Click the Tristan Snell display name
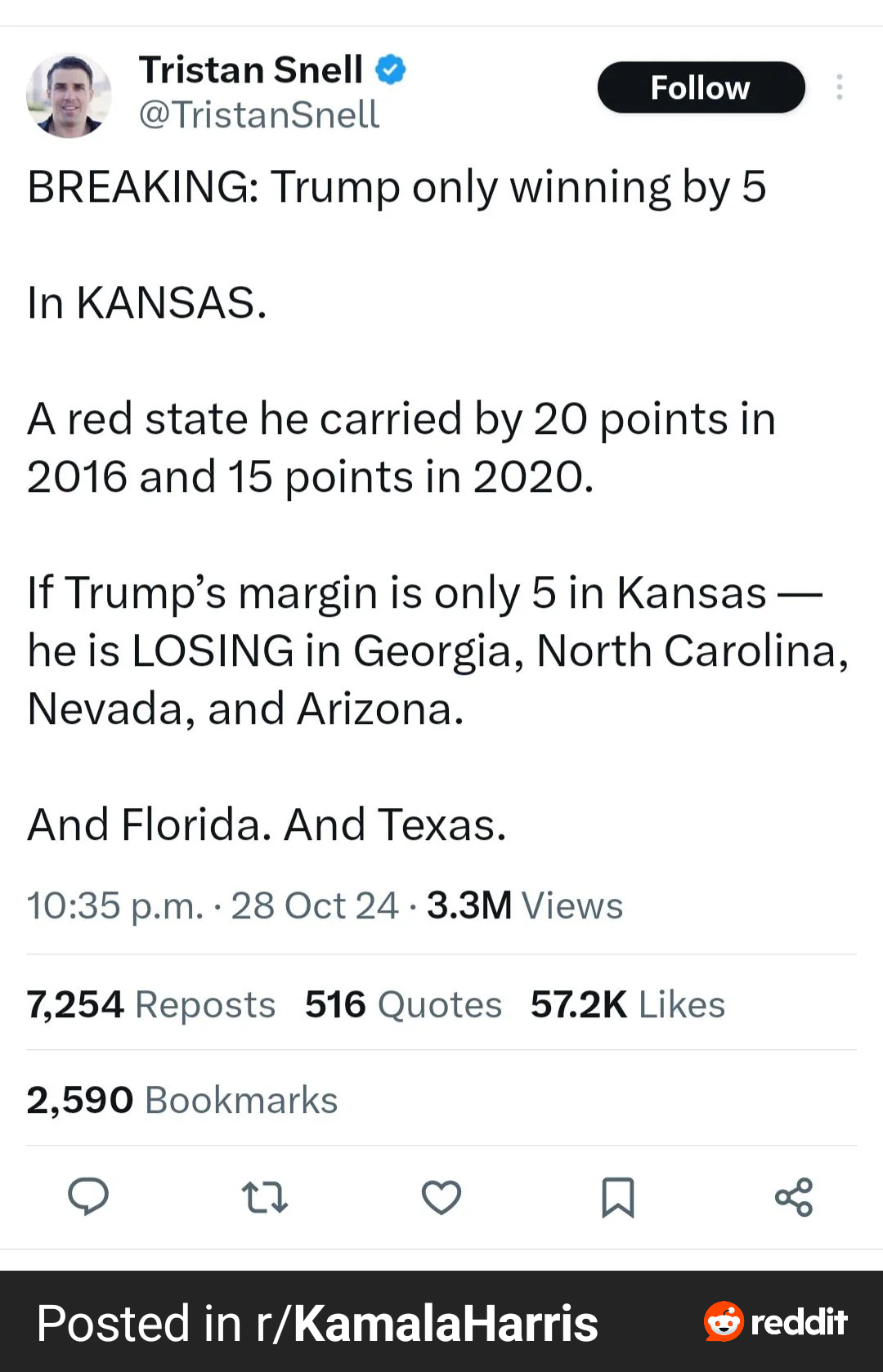 click(251, 70)
